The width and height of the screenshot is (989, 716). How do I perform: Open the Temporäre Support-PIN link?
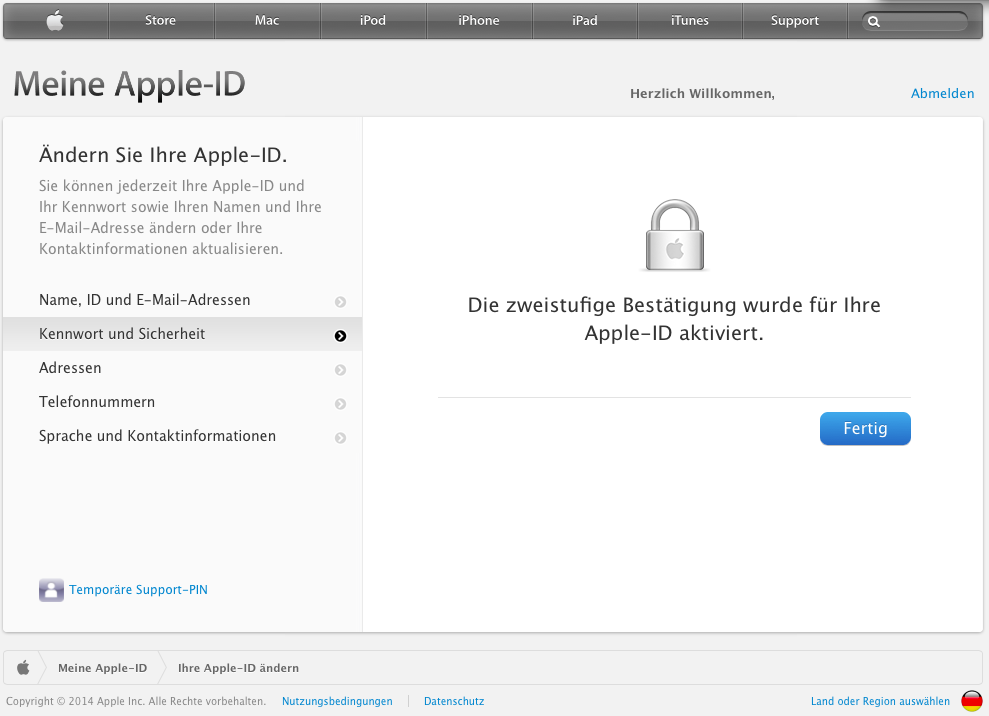138,590
